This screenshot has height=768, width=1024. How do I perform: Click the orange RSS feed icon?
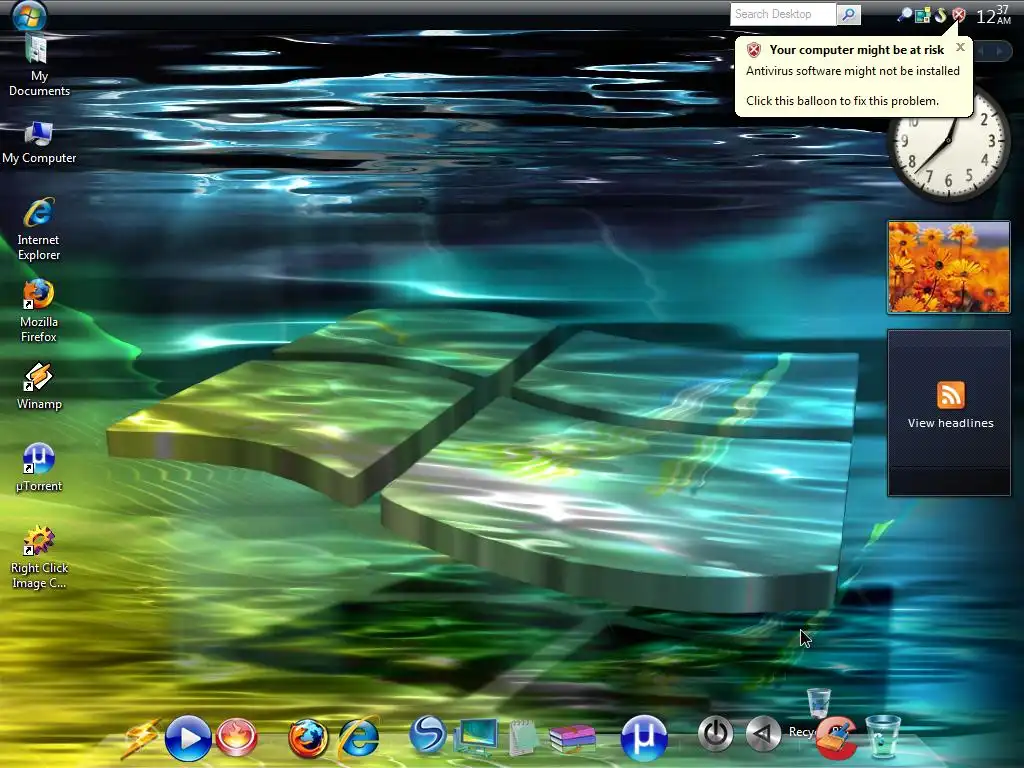click(x=950, y=394)
